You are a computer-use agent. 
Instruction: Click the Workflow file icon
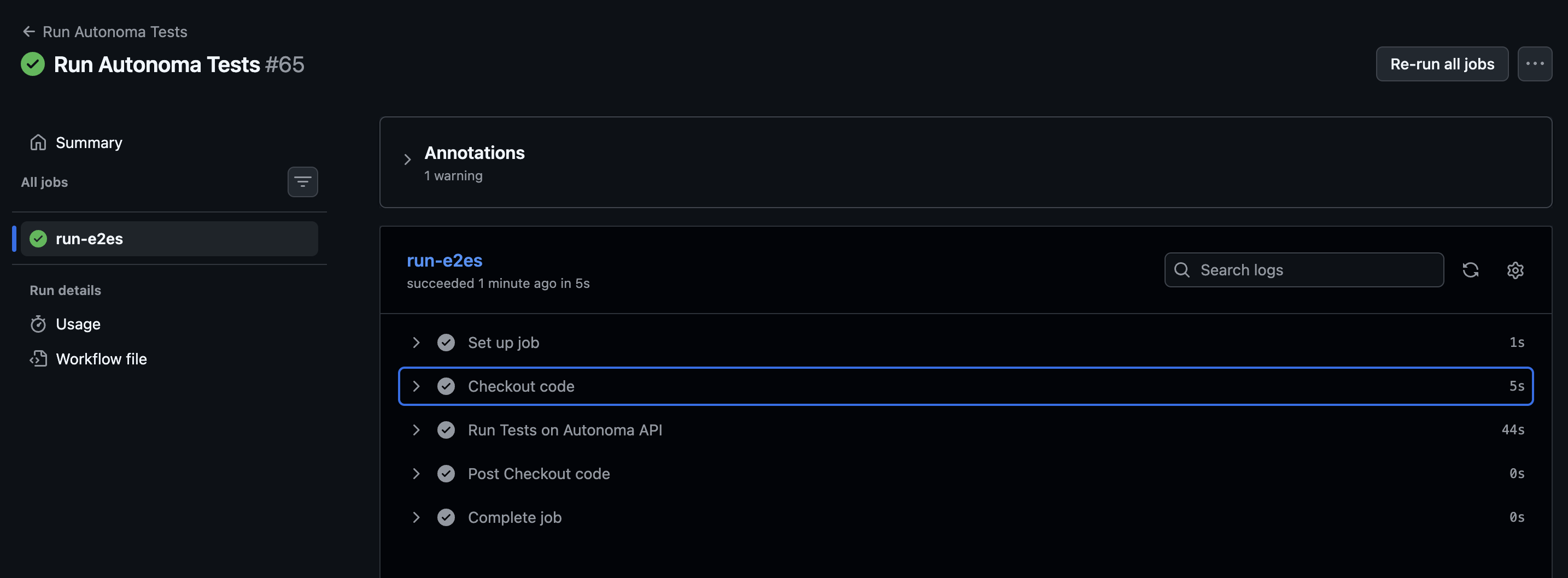38,359
